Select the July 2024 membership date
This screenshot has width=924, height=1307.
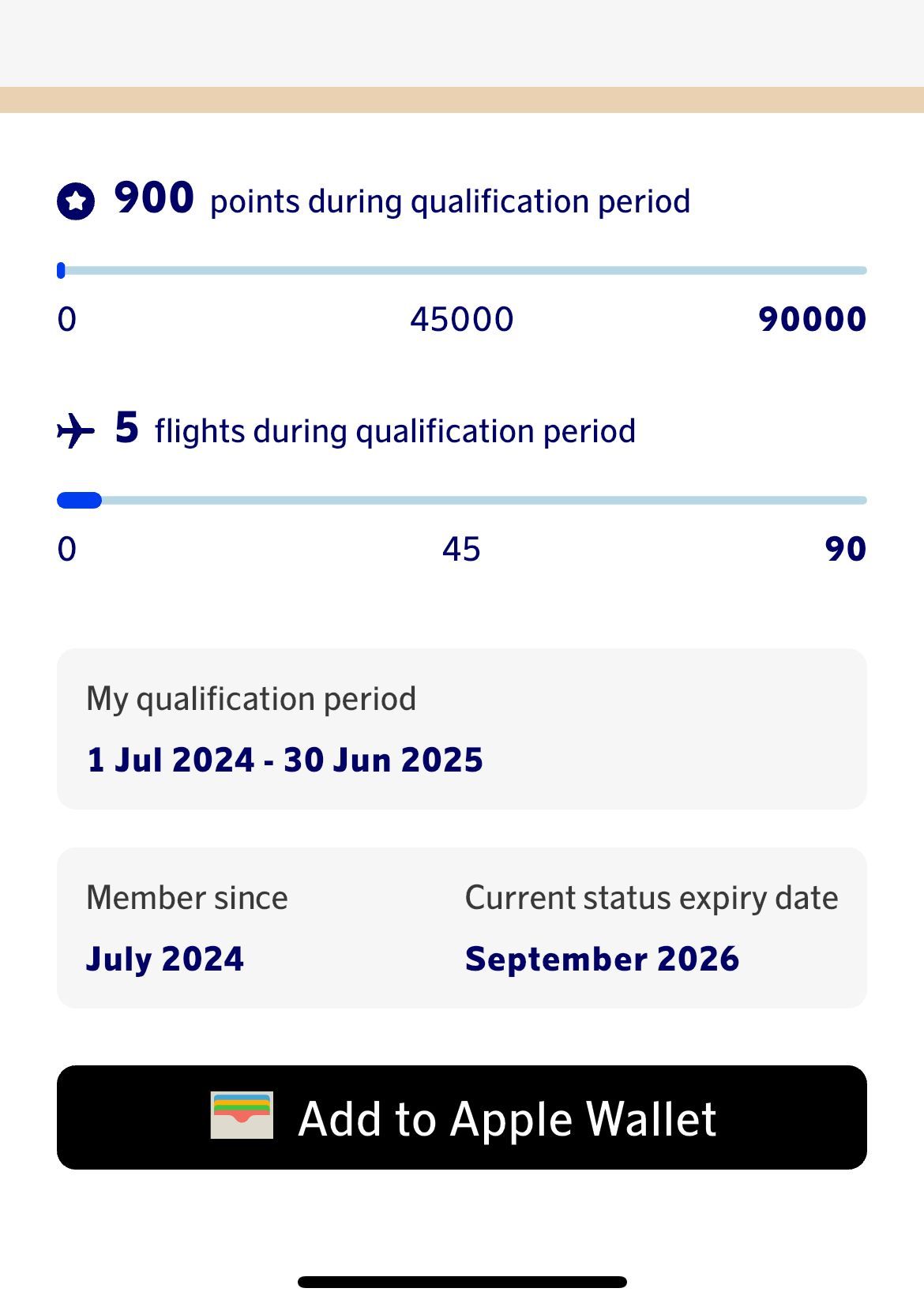click(x=165, y=959)
